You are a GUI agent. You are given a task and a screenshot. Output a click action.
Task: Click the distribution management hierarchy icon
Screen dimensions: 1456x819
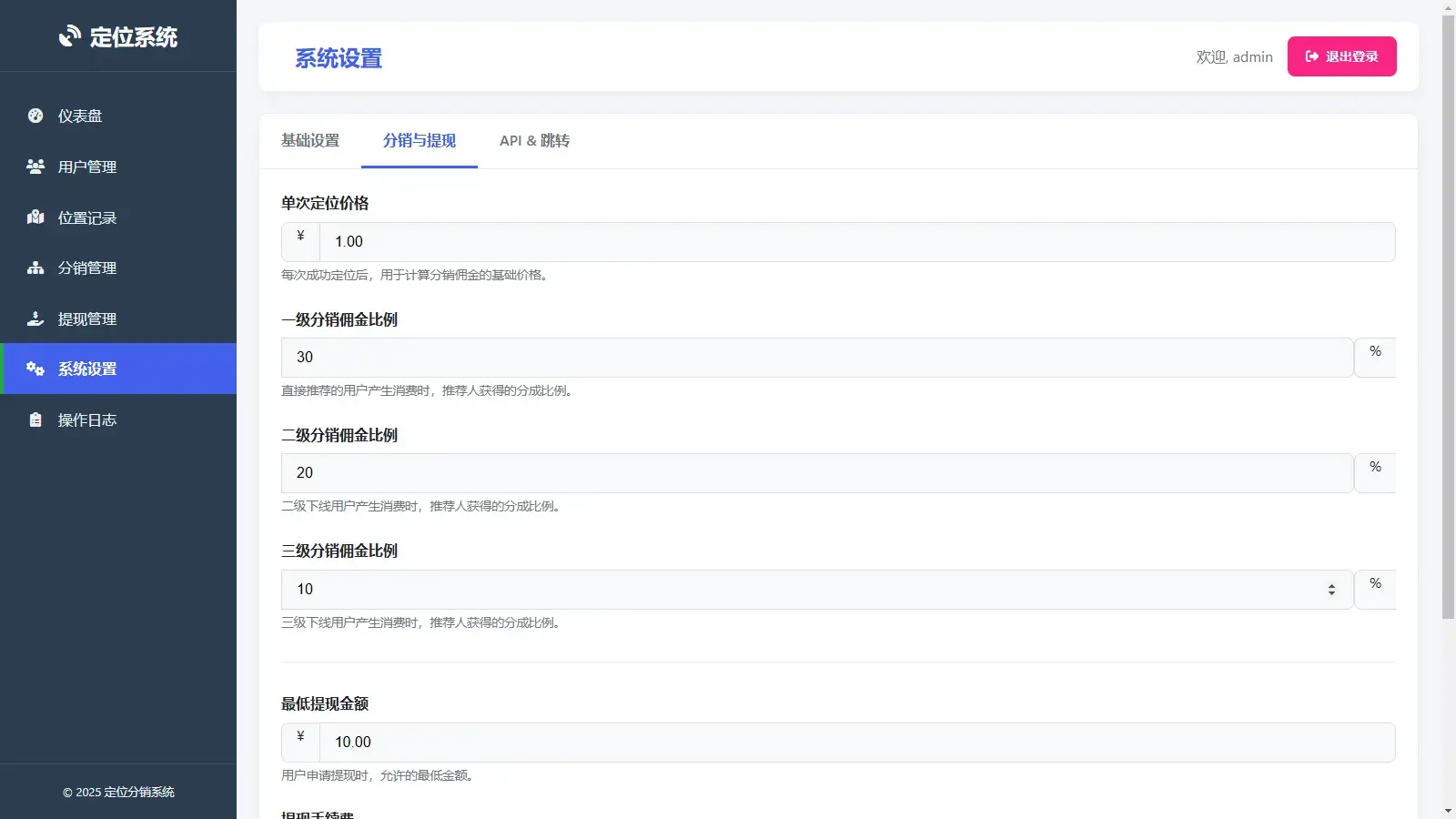35,268
